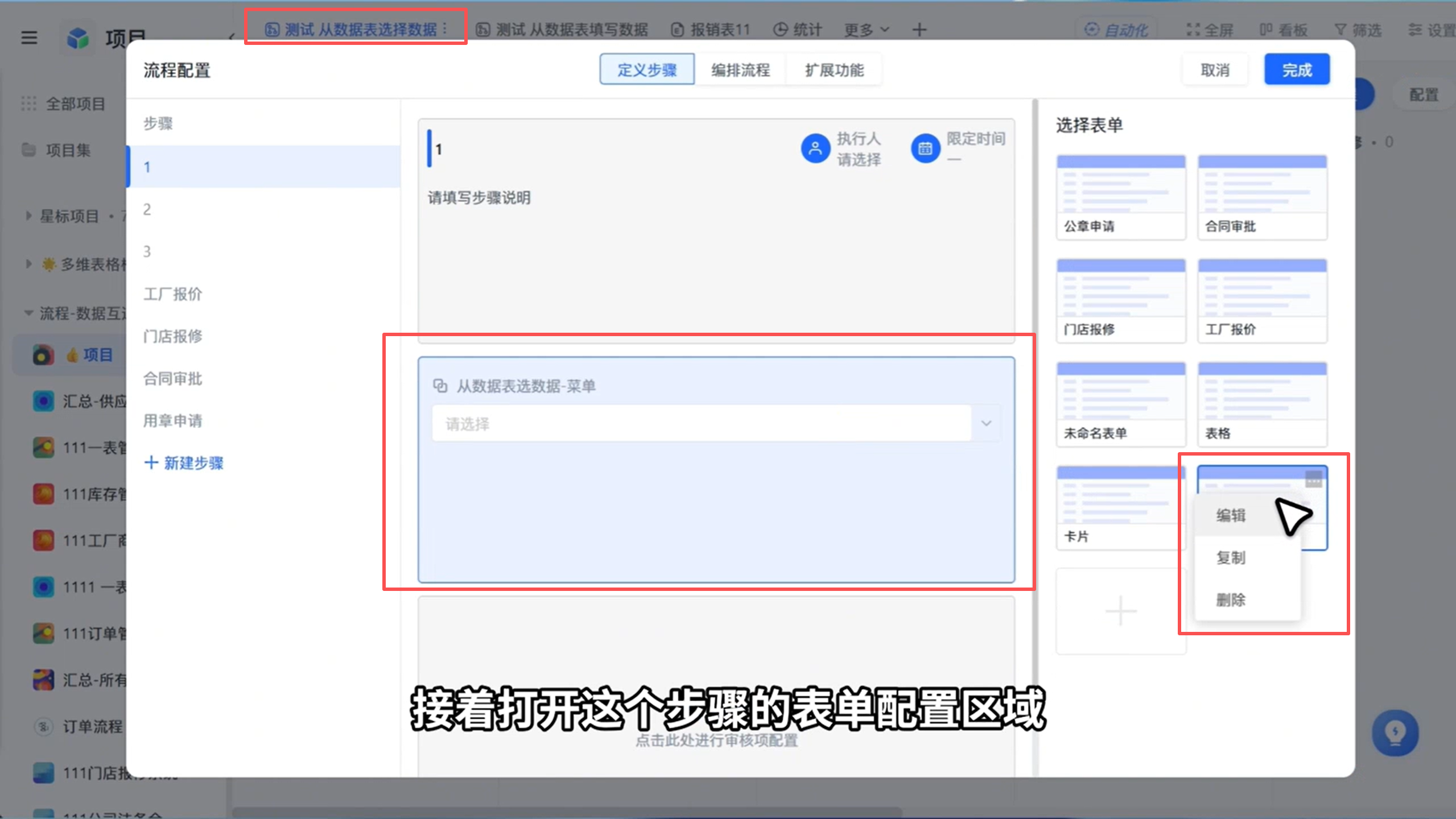This screenshot has width=1456, height=819.
Task: Click the 汇总-供应 project icon in sidebar
Action: [x=43, y=401]
